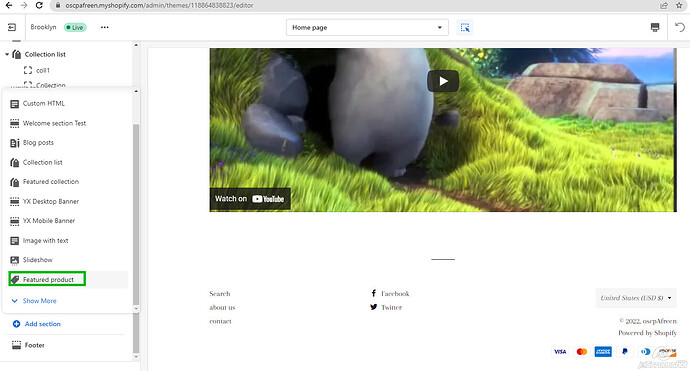The width and height of the screenshot is (690, 371).
Task: Click the Add section button
Action: [x=37, y=324]
